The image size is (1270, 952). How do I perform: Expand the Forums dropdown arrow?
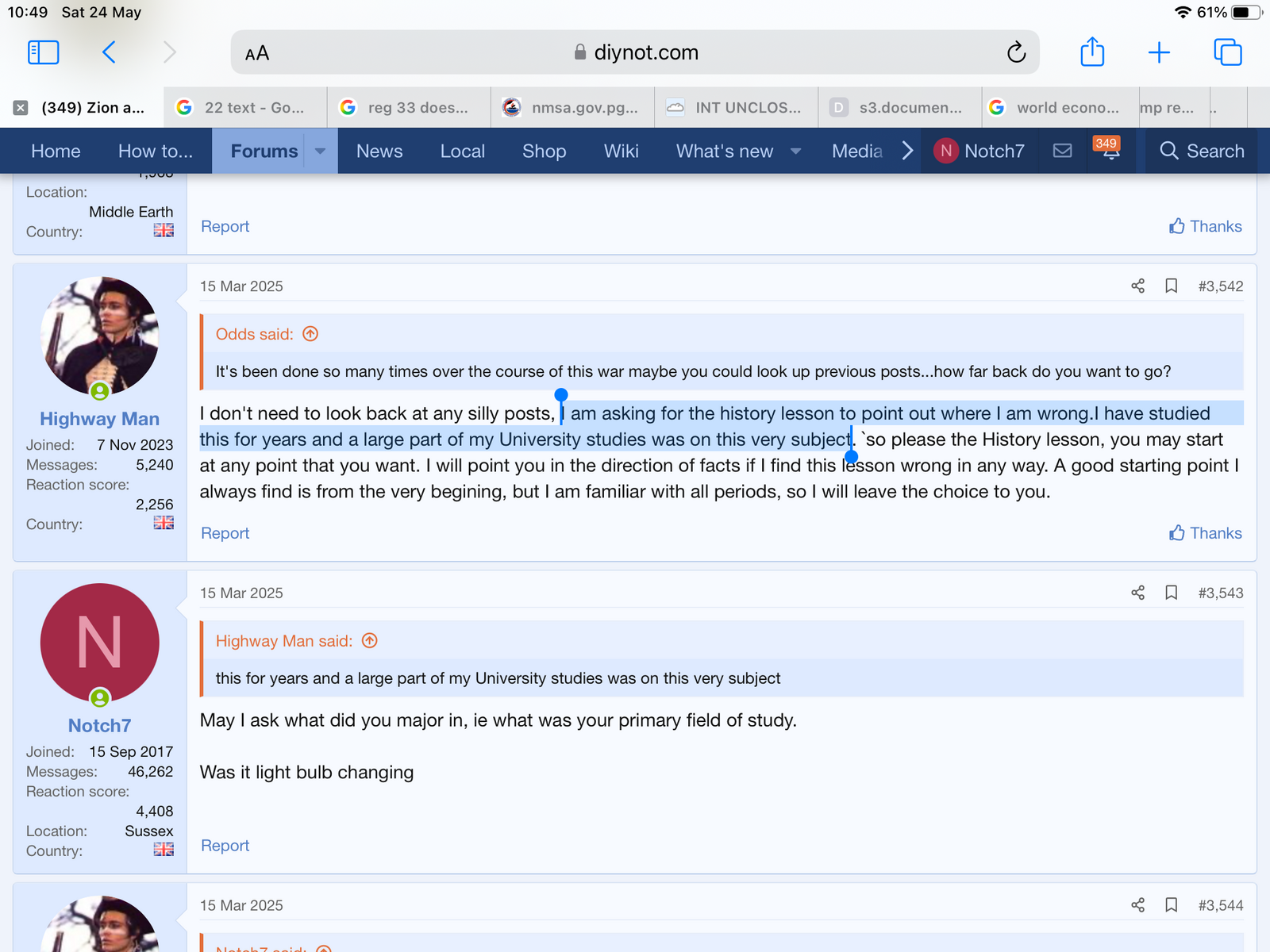[x=320, y=151]
